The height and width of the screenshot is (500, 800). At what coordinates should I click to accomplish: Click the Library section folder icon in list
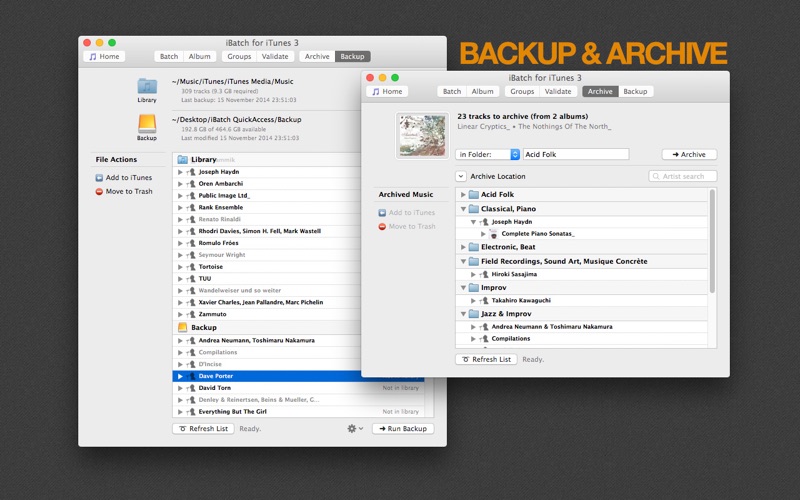(x=182, y=160)
